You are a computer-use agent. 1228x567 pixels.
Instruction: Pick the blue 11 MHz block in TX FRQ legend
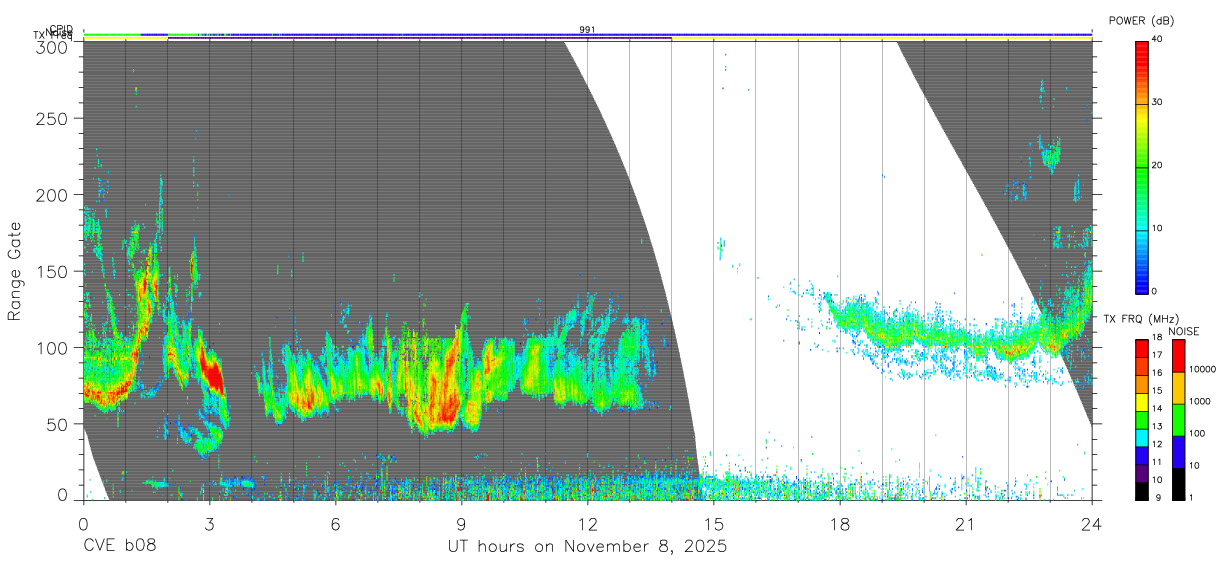tap(1142, 453)
